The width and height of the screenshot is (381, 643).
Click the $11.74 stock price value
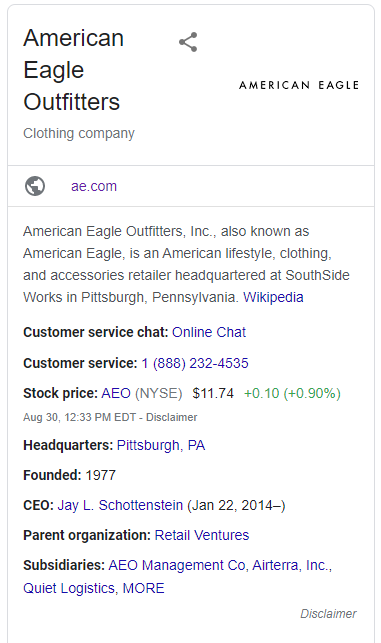[213, 393]
